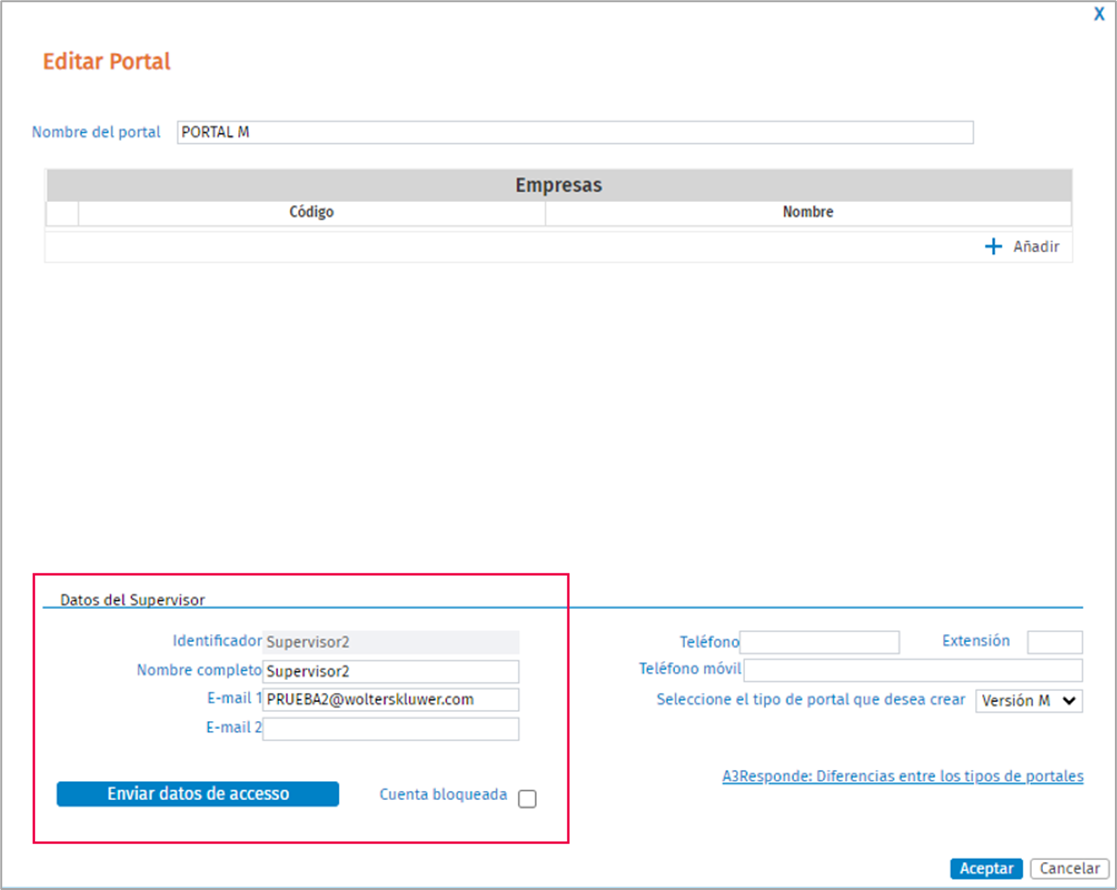This screenshot has width=1117, height=890.
Task: Click into the empty E-mail 2 field
Action: coord(390,729)
